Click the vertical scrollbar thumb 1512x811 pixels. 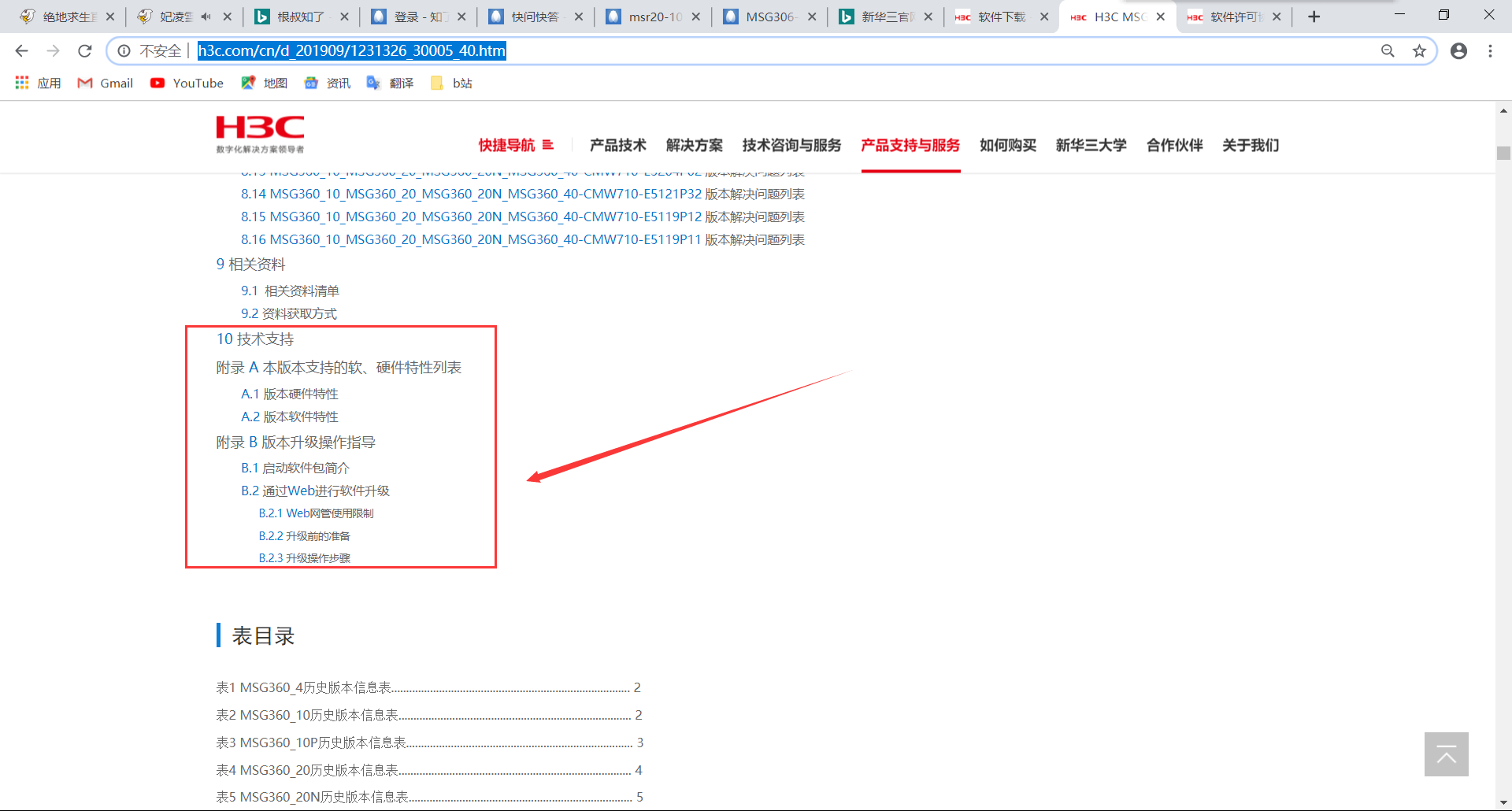point(1503,153)
